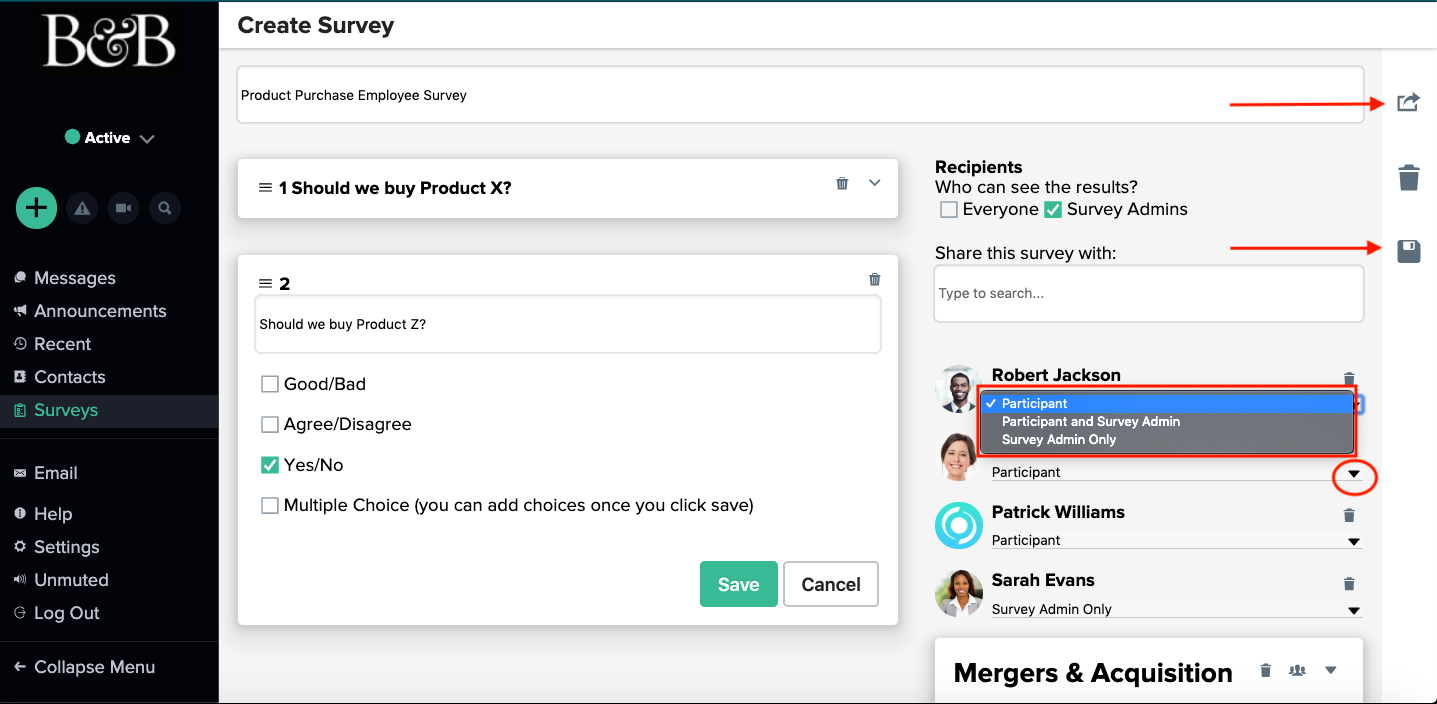Click the share survey arrow icon
The height and width of the screenshot is (704, 1437).
tap(1408, 102)
